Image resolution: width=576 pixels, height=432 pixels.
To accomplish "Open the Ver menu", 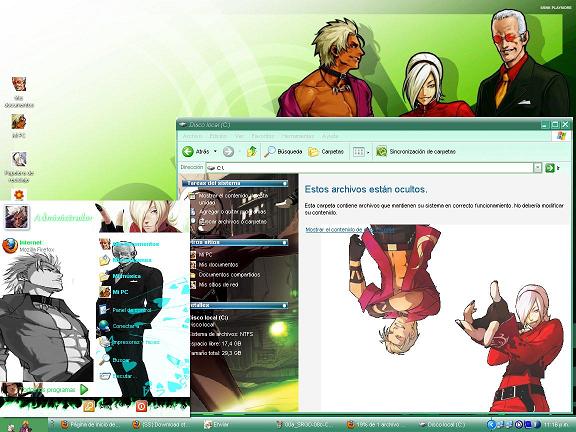I will click(x=239, y=136).
